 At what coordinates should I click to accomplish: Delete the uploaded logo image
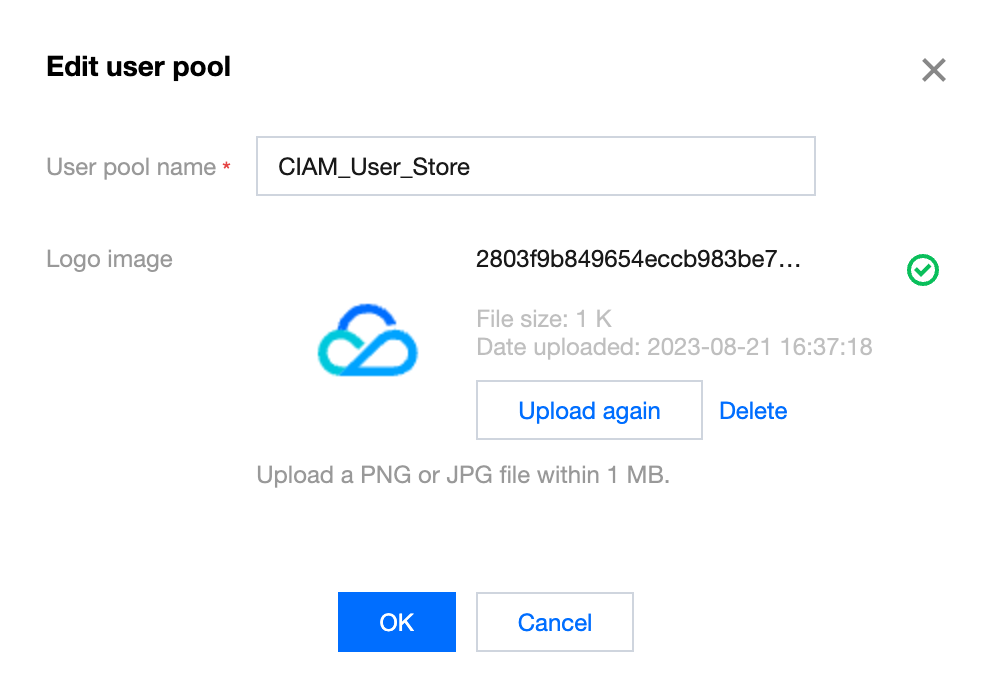tap(753, 411)
